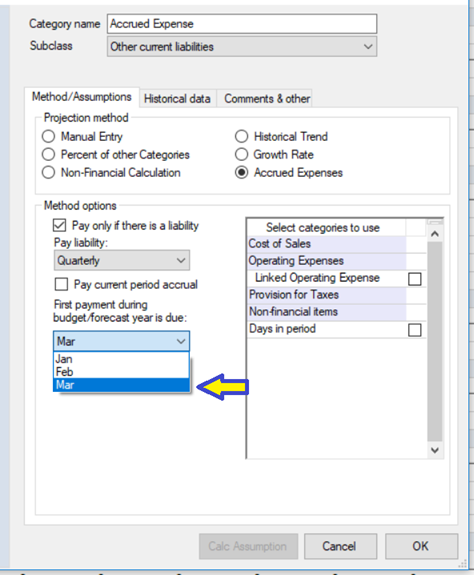The height and width of the screenshot is (575, 474).
Task: Select the Manual Entry projection method
Action: [48, 136]
